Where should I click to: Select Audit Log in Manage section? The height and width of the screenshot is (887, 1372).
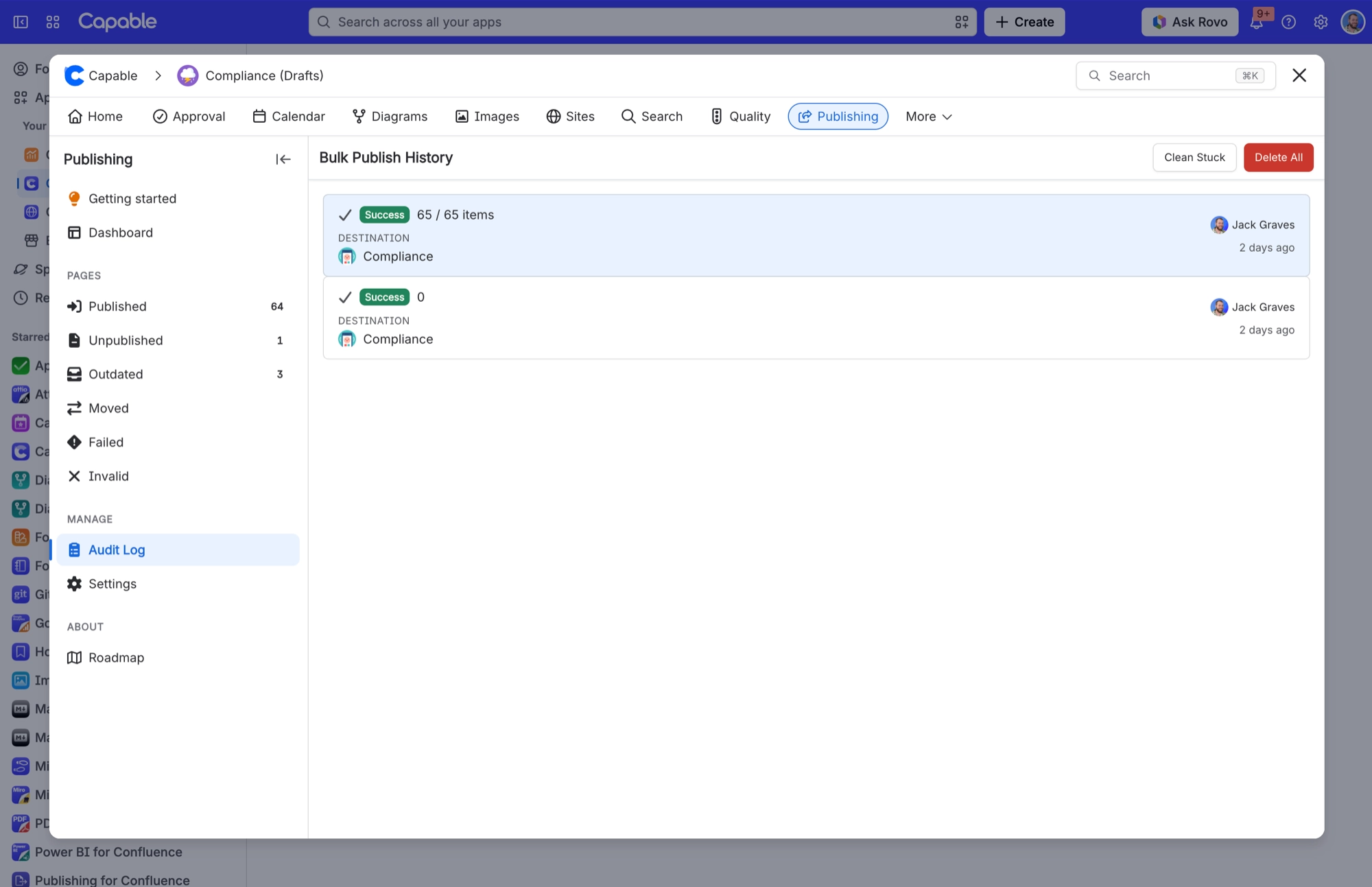(x=178, y=549)
